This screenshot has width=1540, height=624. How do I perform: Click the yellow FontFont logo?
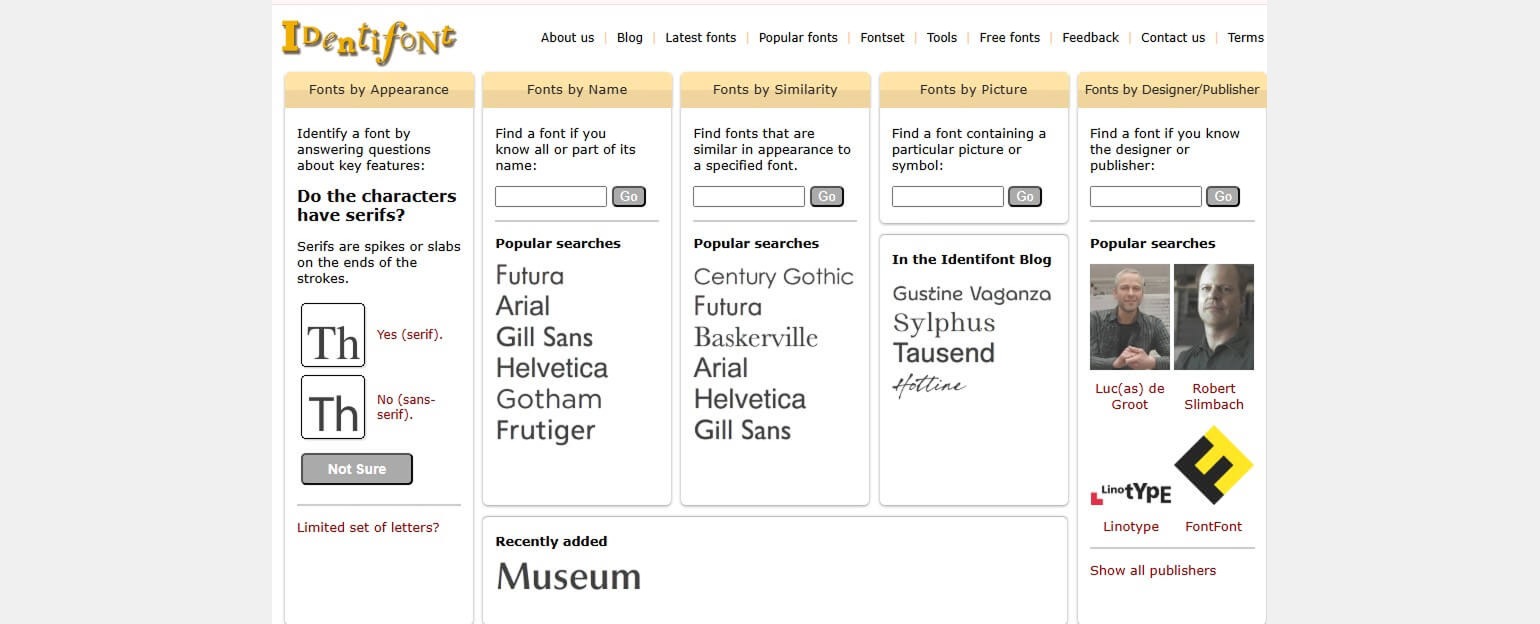(1214, 466)
